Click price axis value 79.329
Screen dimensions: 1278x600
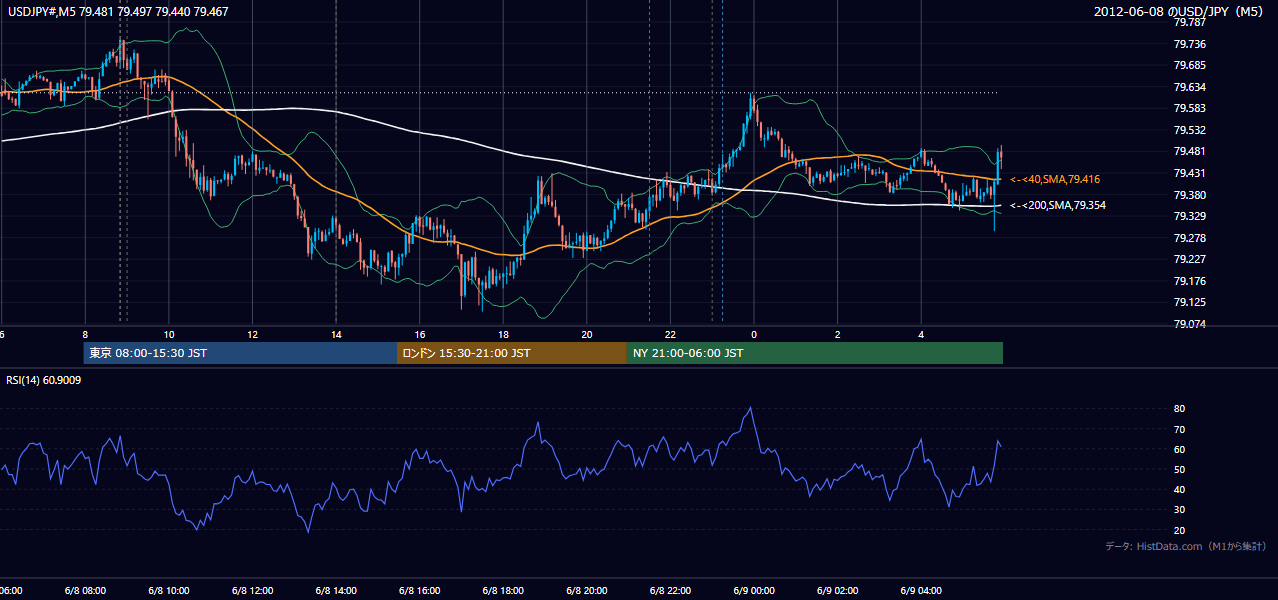[1189, 216]
